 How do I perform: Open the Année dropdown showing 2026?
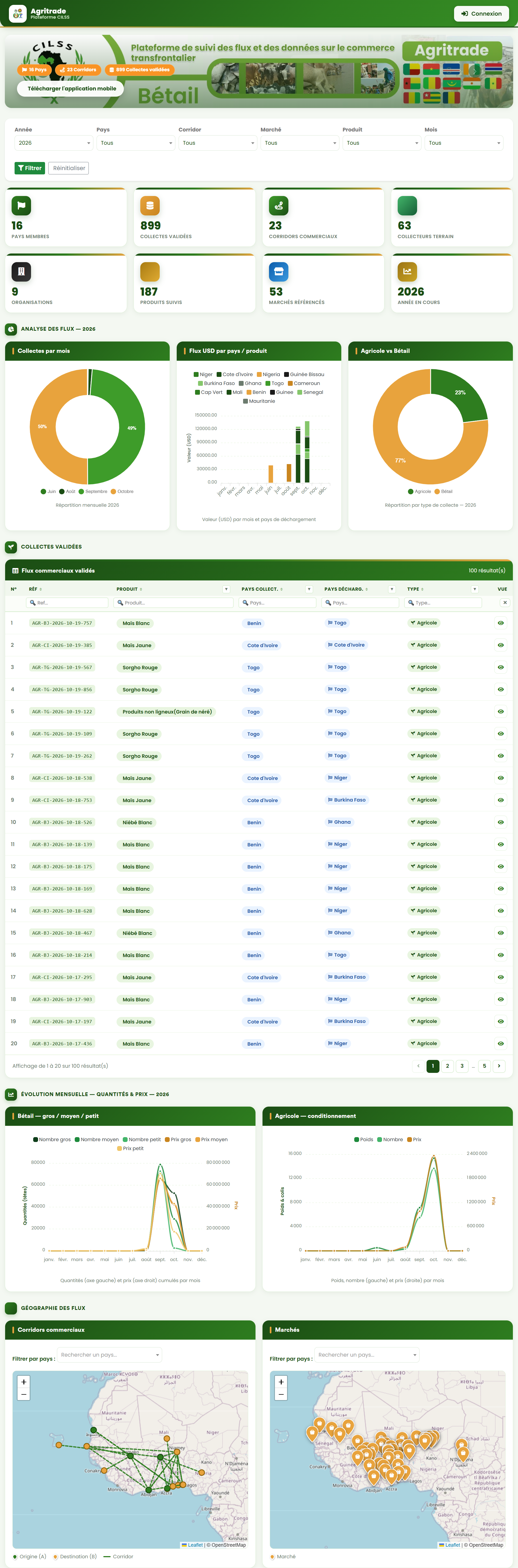click(53, 143)
